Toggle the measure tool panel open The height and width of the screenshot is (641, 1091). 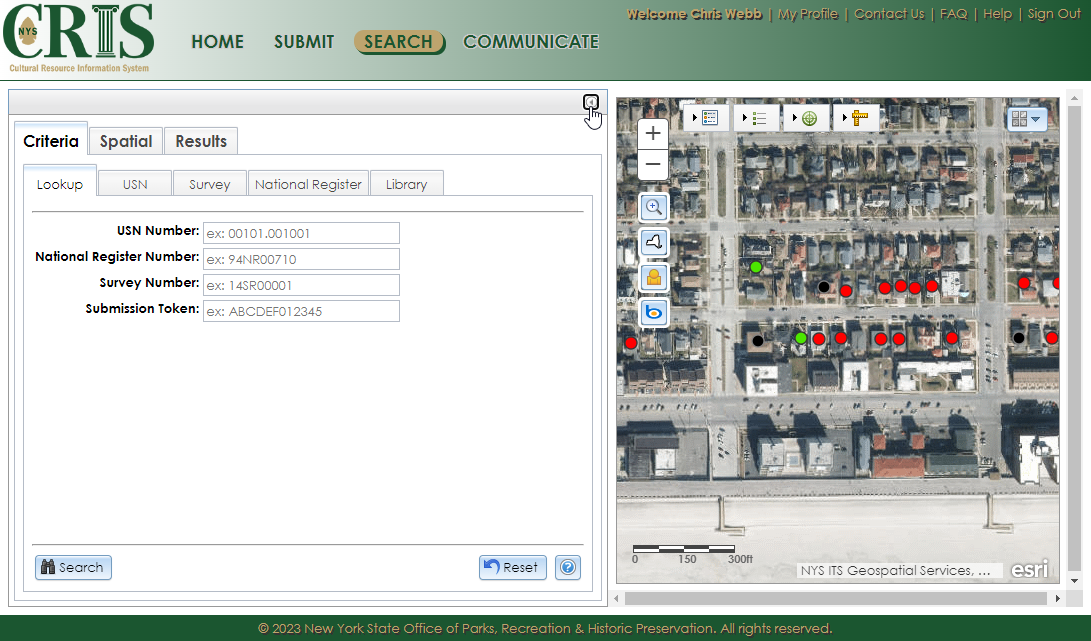coord(846,117)
